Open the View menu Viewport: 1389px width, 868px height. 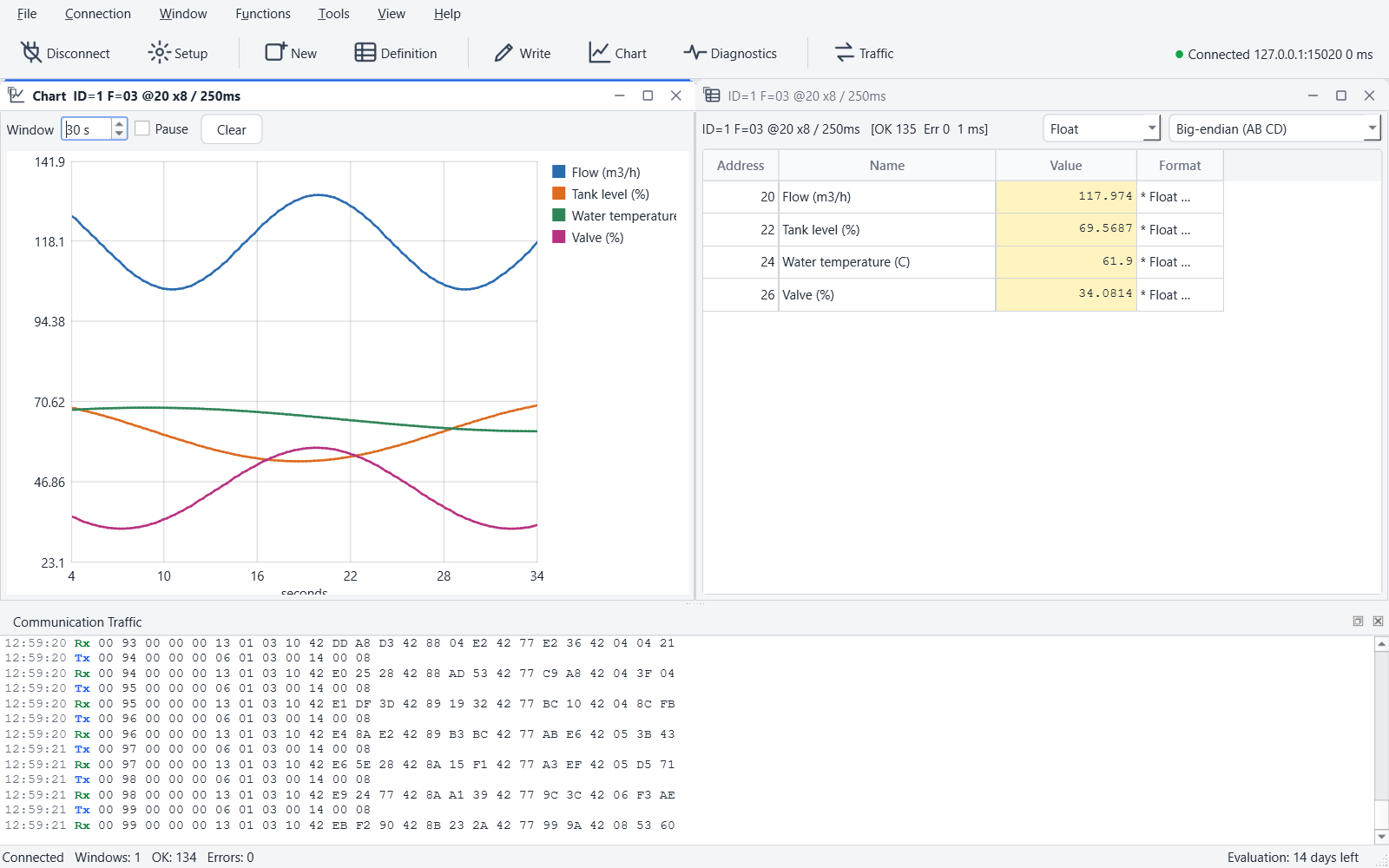click(x=391, y=14)
